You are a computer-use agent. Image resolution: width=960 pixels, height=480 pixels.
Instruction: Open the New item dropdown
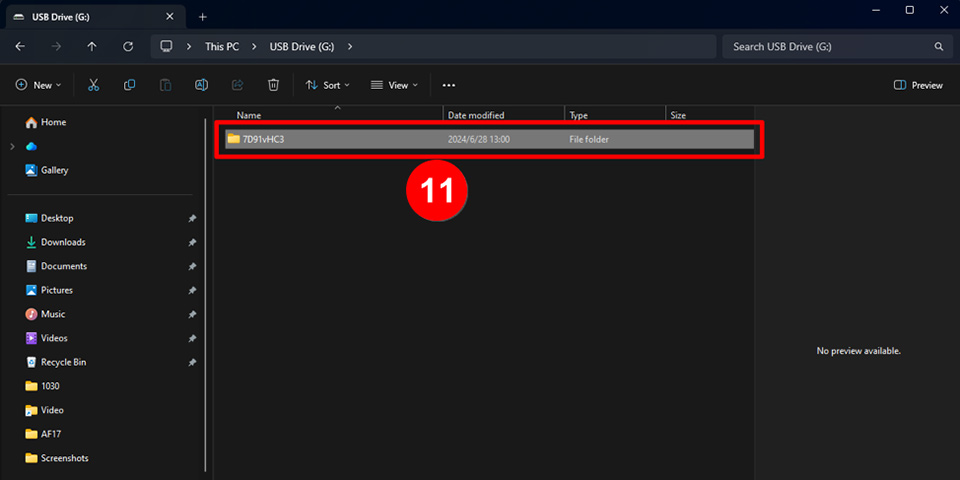39,85
